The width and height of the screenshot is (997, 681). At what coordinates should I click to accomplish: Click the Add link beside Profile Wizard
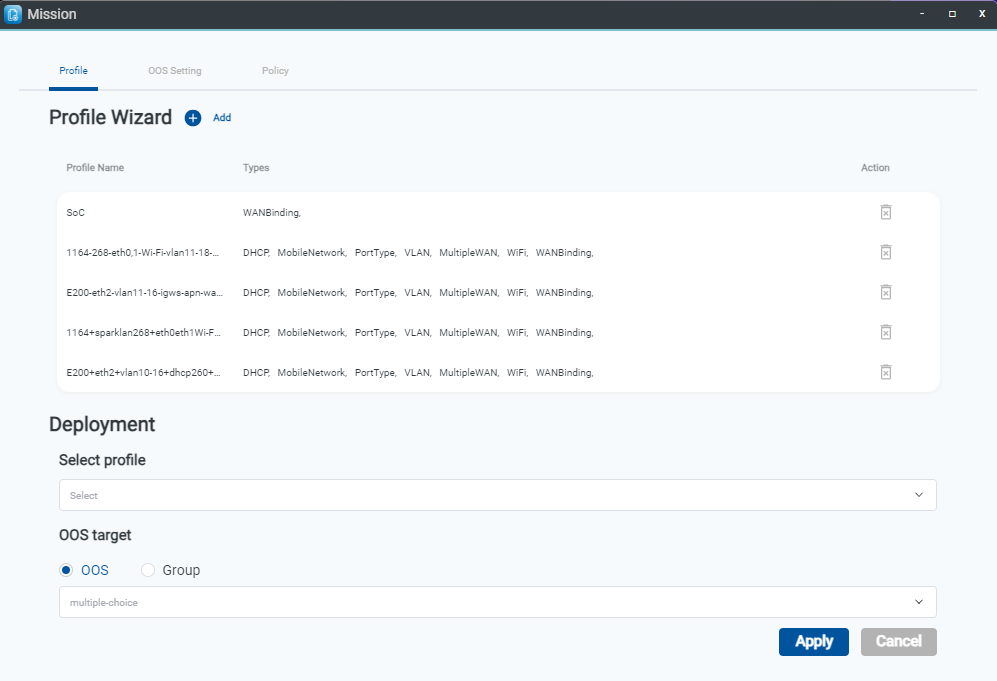(222, 118)
